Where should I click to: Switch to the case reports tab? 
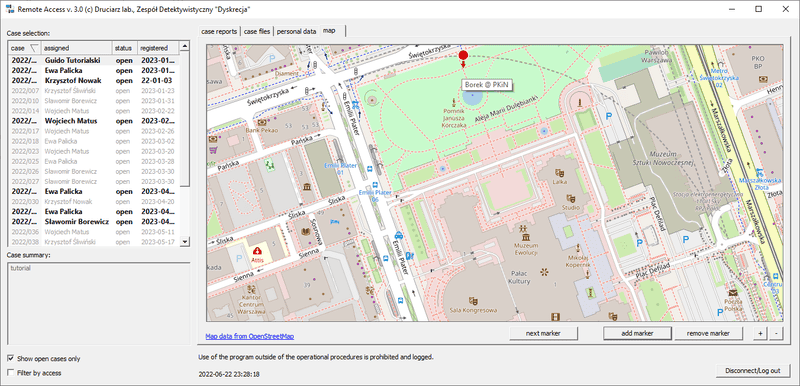(219, 31)
